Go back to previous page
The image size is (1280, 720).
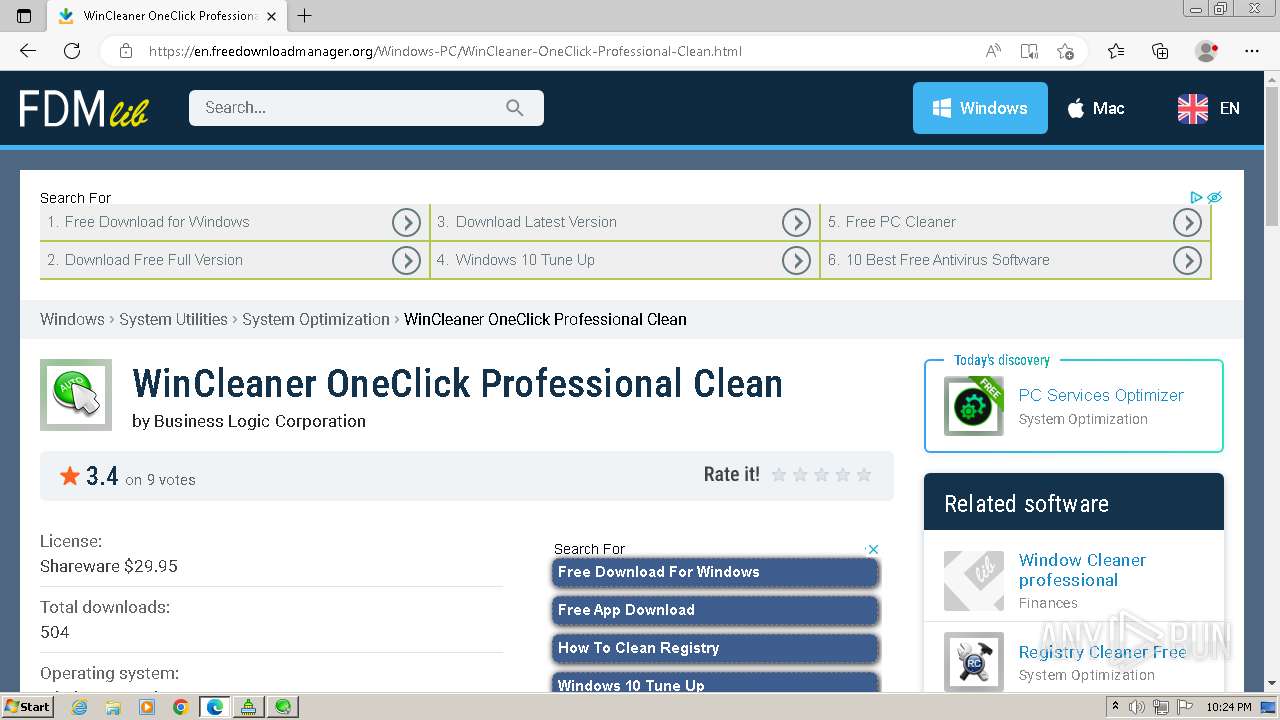pyautogui.click(x=28, y=51)
